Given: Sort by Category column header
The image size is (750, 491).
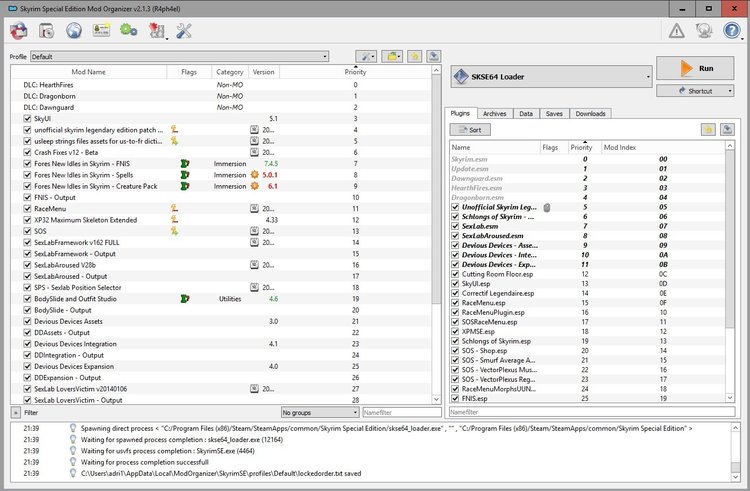Looking at the screenshot, I should click(230, 72).
